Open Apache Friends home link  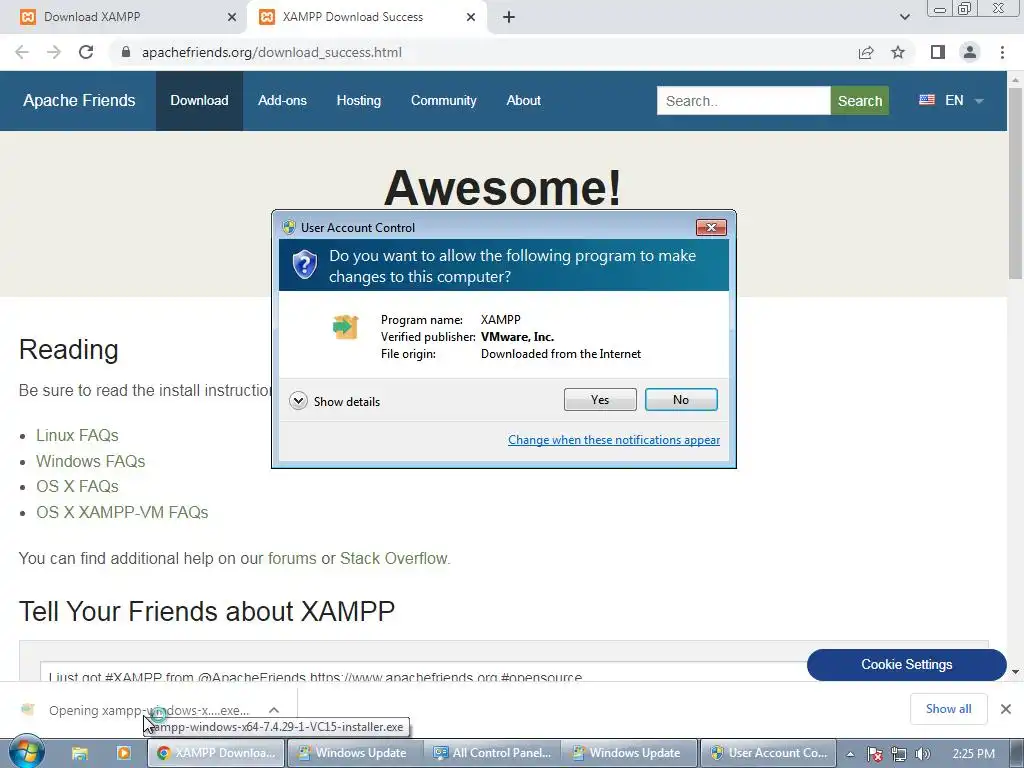coord(79,101)
